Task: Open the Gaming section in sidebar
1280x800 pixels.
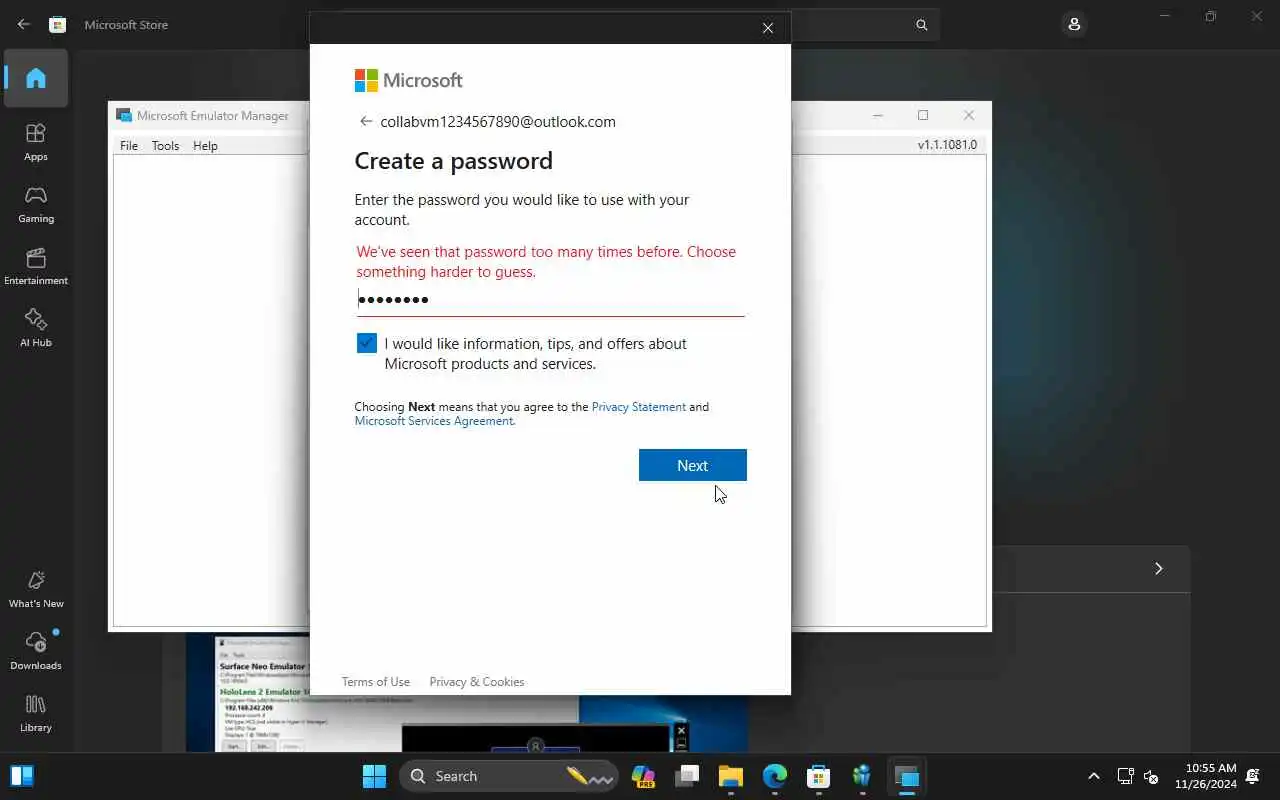Action: pyautogui.click(x=36, y=204)
